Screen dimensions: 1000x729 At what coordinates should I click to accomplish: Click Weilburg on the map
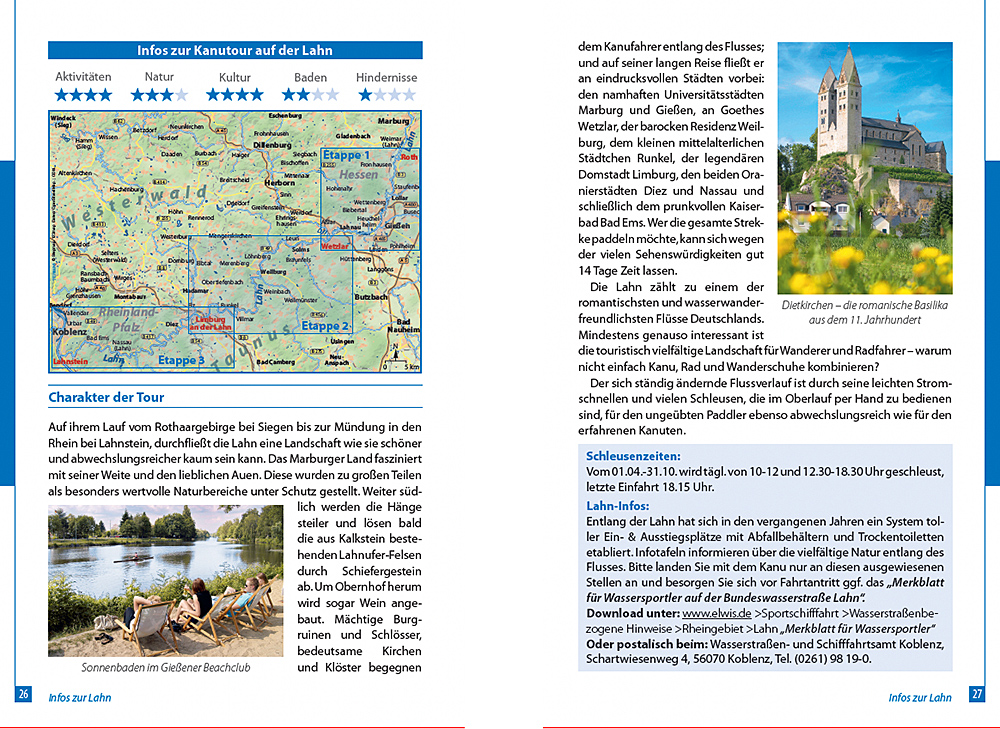[273, 272]
